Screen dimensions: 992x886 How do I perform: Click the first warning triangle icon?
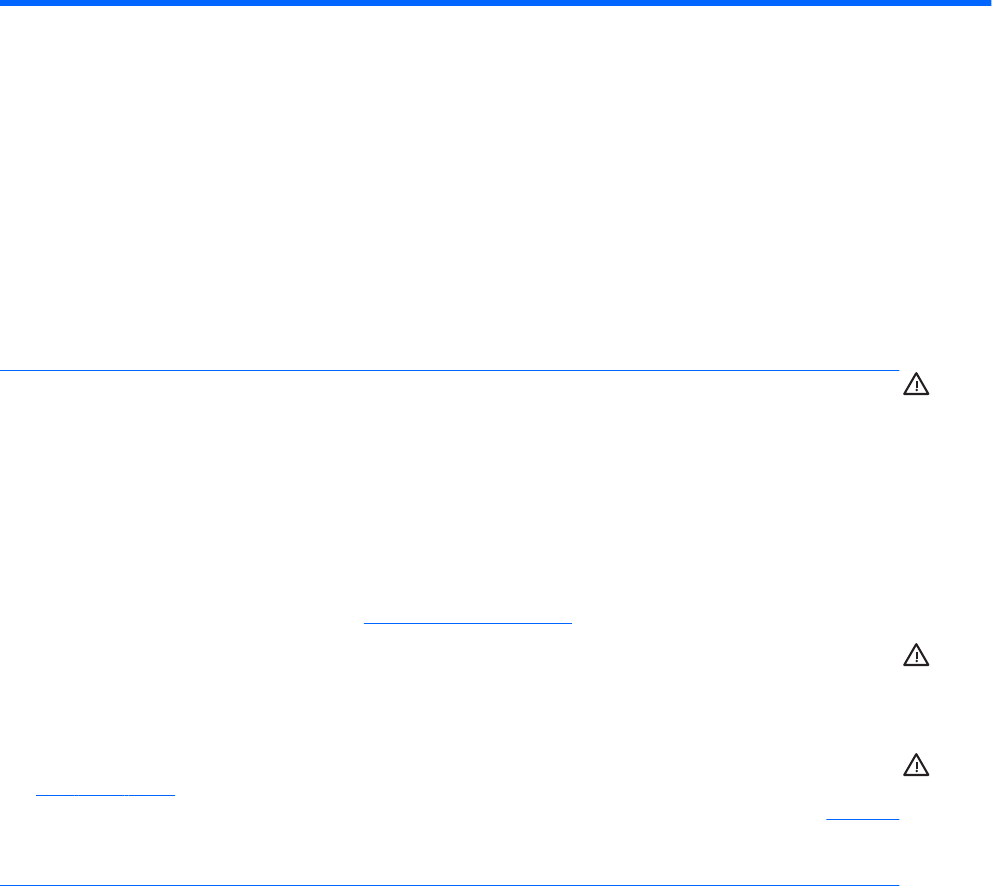coord(915,384)
